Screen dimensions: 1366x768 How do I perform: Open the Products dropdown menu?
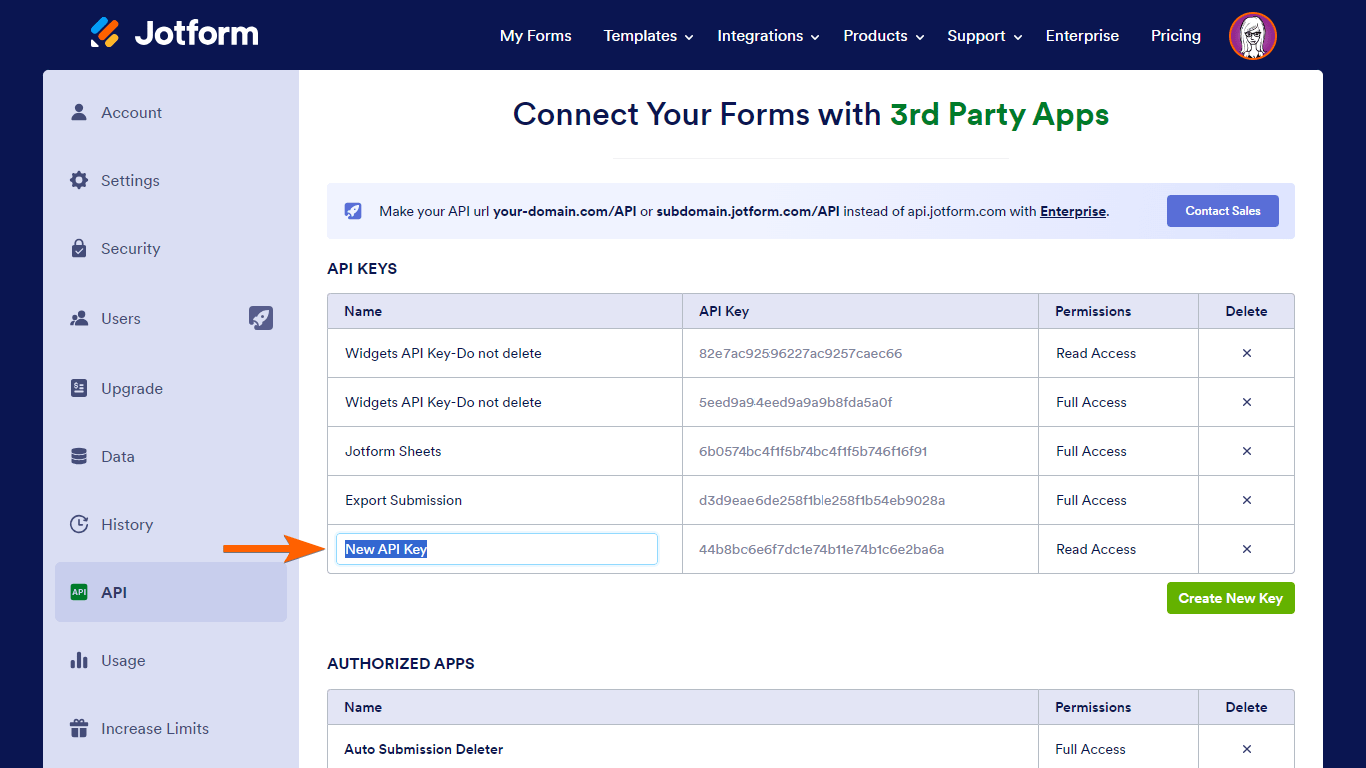point(883,36)
